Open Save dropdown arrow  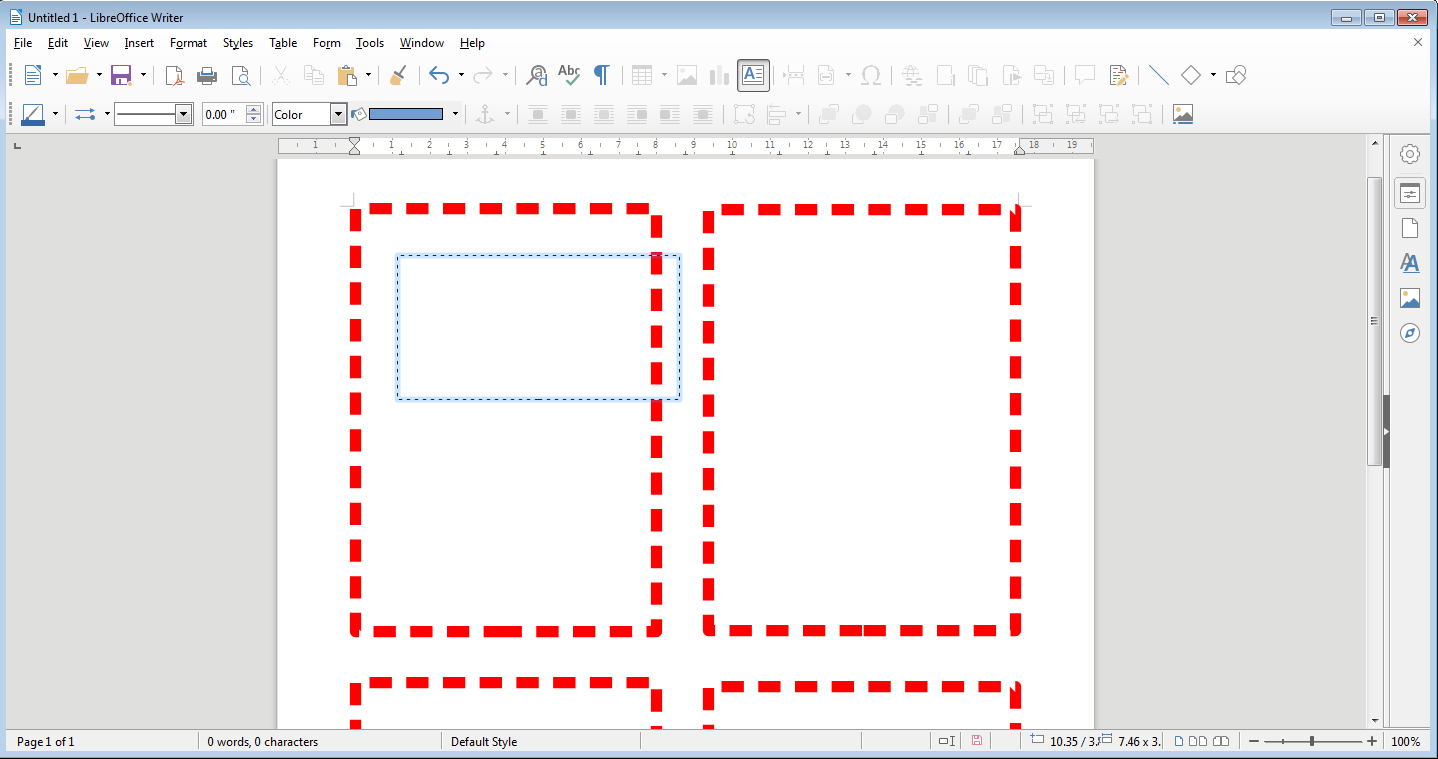143,75
